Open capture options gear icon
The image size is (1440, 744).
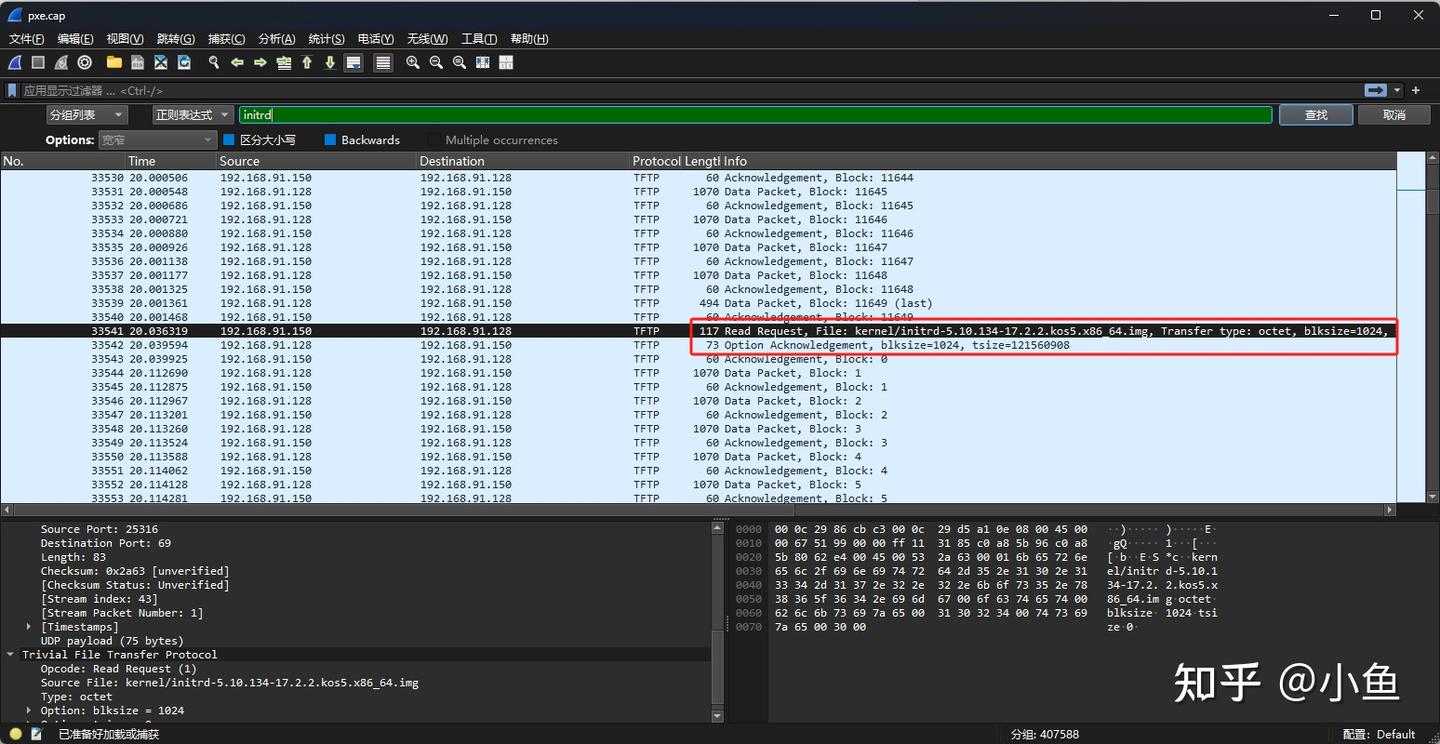point(85,63)
